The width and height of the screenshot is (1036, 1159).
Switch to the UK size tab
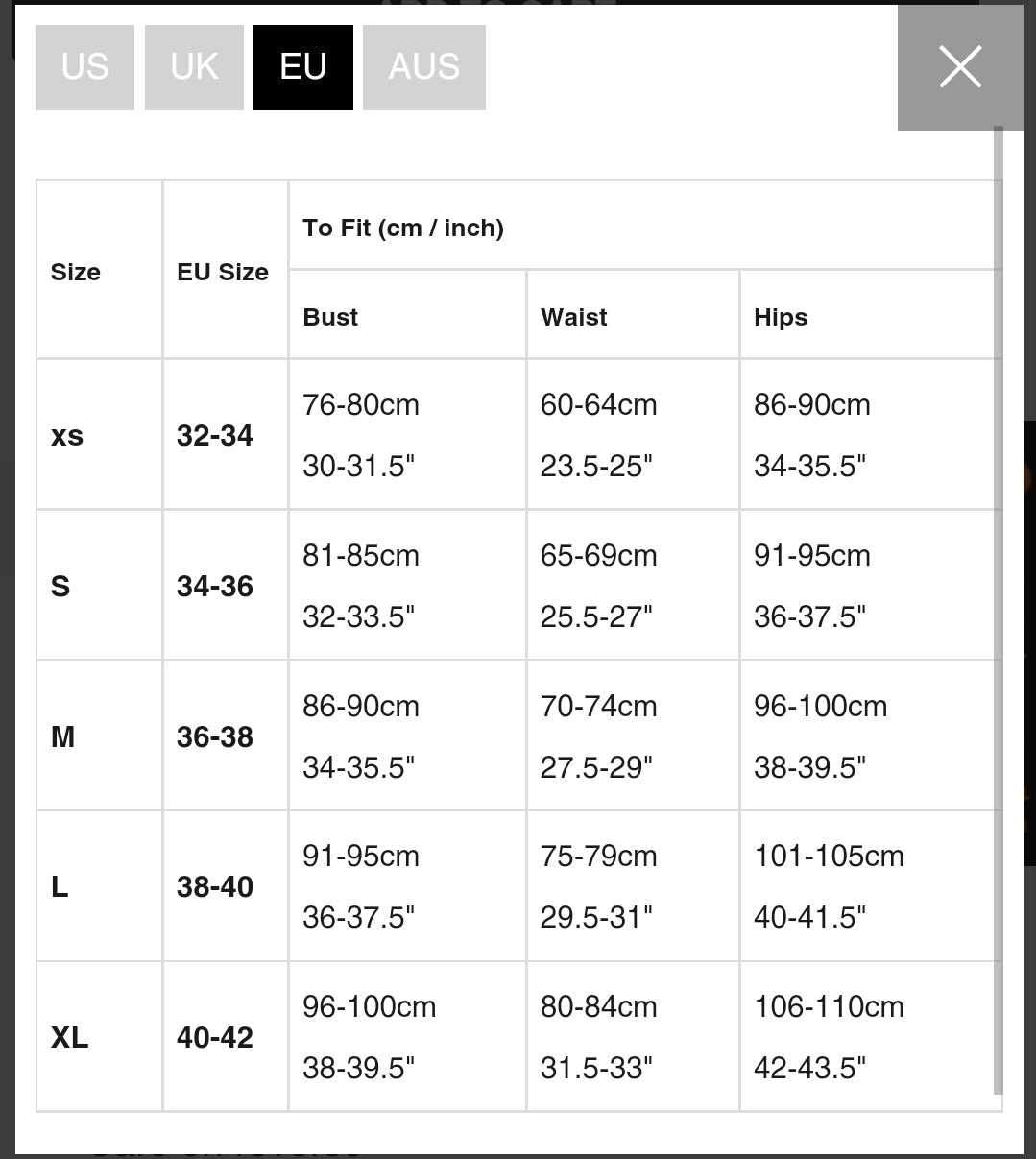pyautogui.click(x=194, y=67)
